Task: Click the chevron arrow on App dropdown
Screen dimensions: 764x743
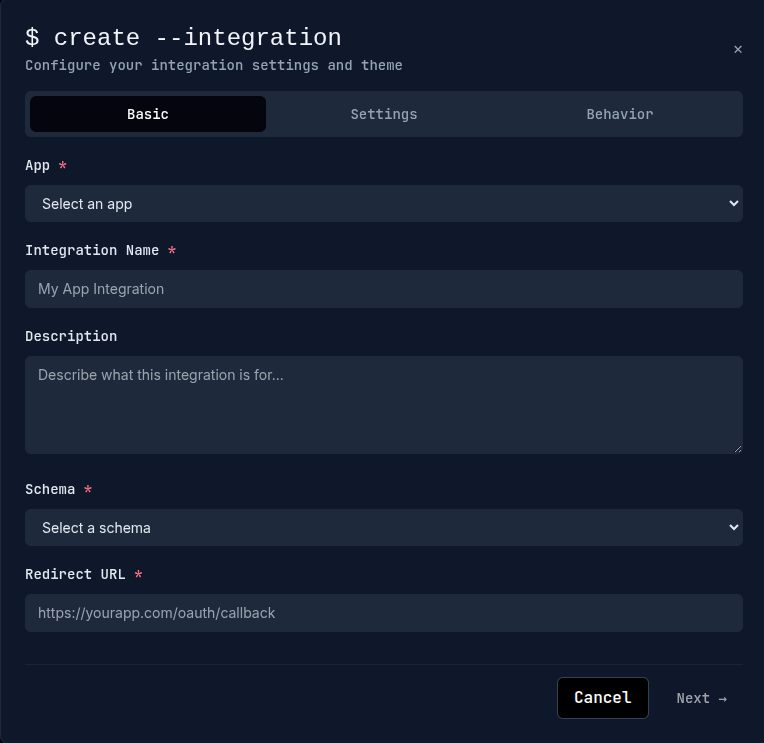Action: point(733,203)
